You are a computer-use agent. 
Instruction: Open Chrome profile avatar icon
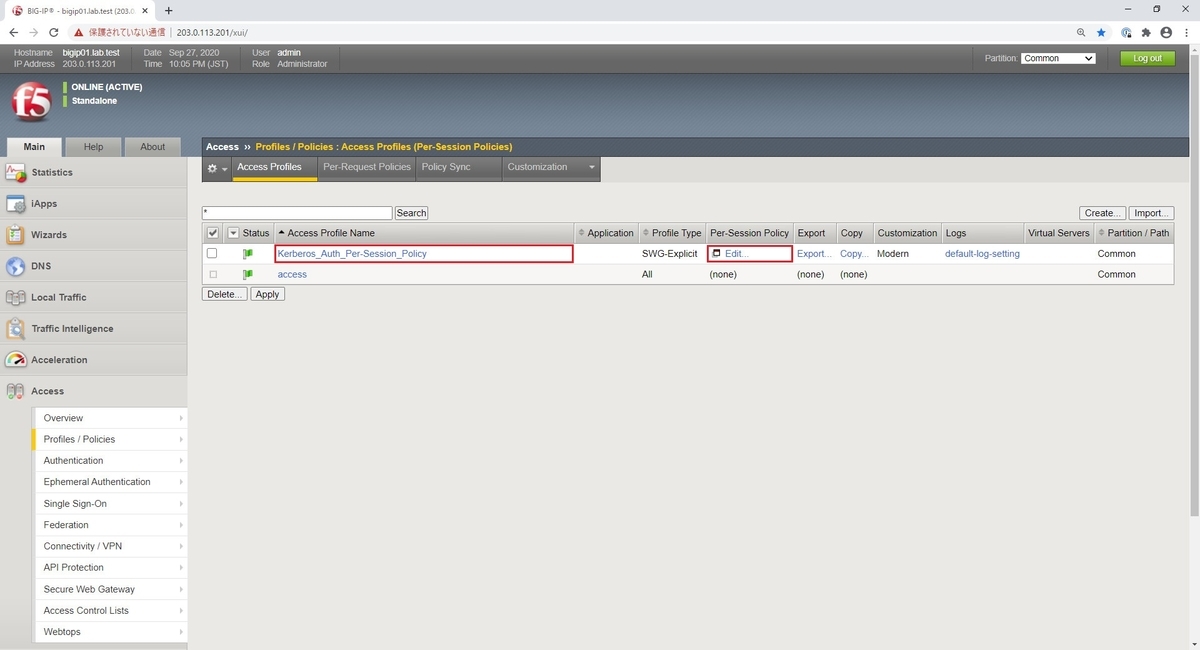click(x=1166, y=32)
